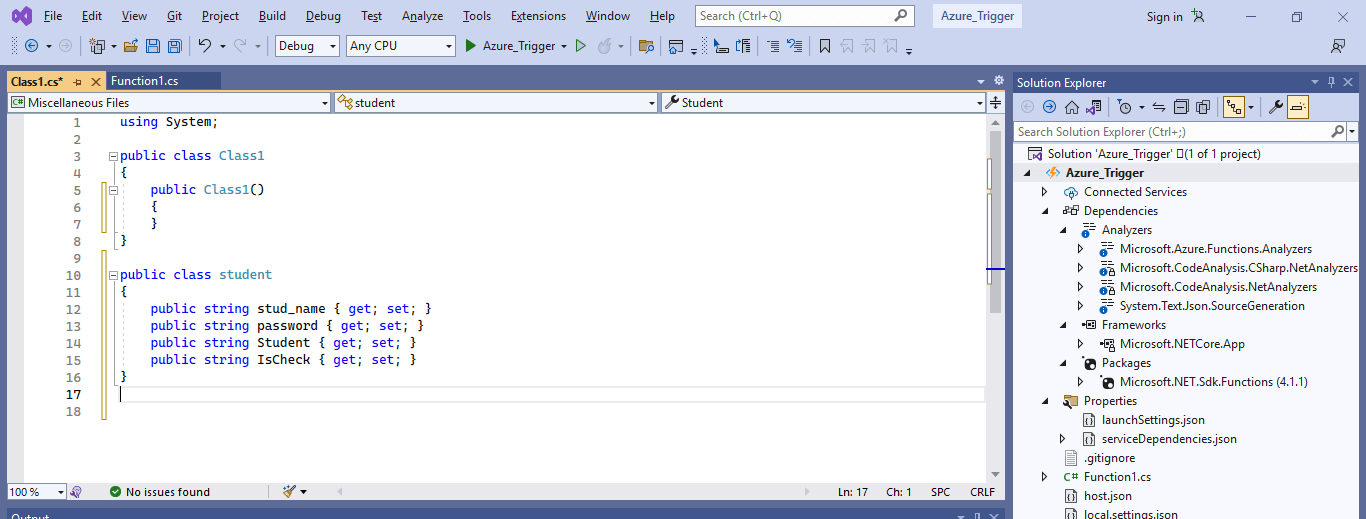Collapse the Class1() constructor outlining box
Viewport: 1366px width, 519px height.
coord(113,190)
